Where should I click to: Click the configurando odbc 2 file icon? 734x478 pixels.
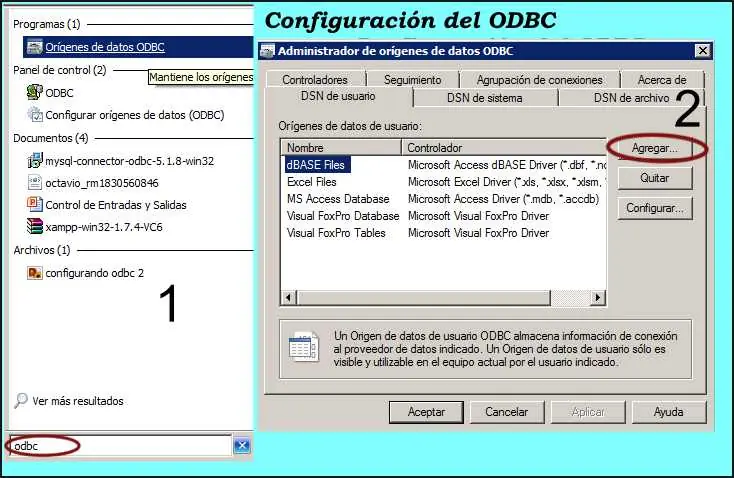35,272
